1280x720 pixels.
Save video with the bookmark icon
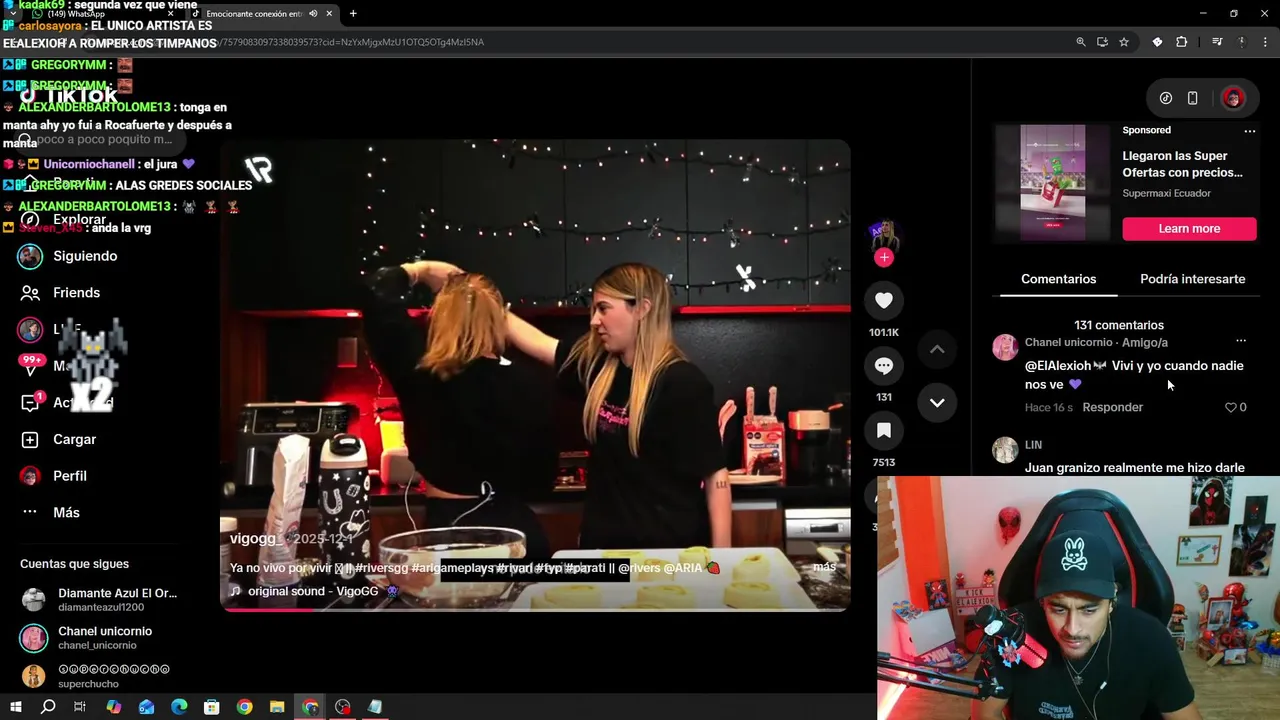884,431
